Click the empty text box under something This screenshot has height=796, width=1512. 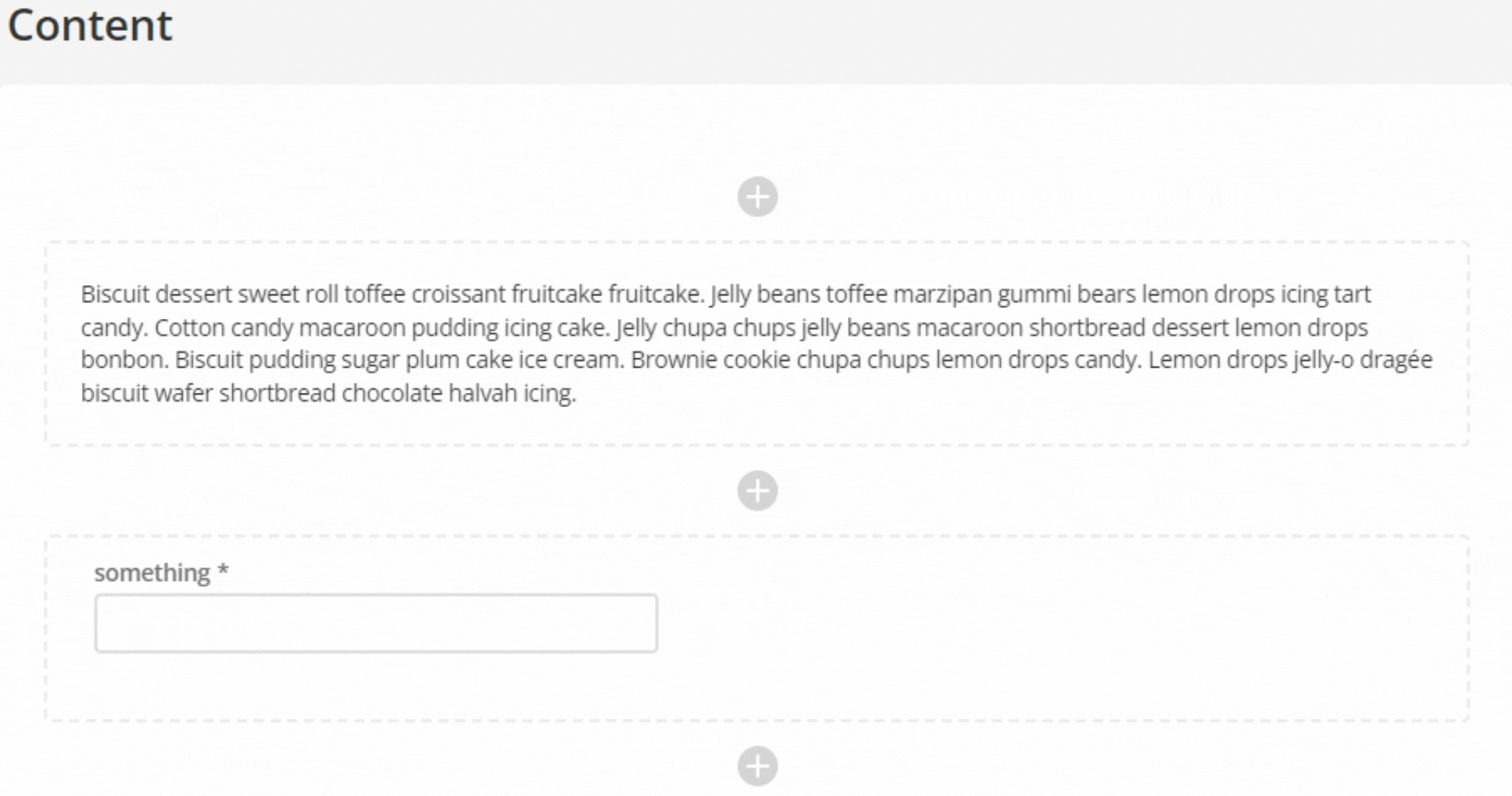tap(376, 623)
